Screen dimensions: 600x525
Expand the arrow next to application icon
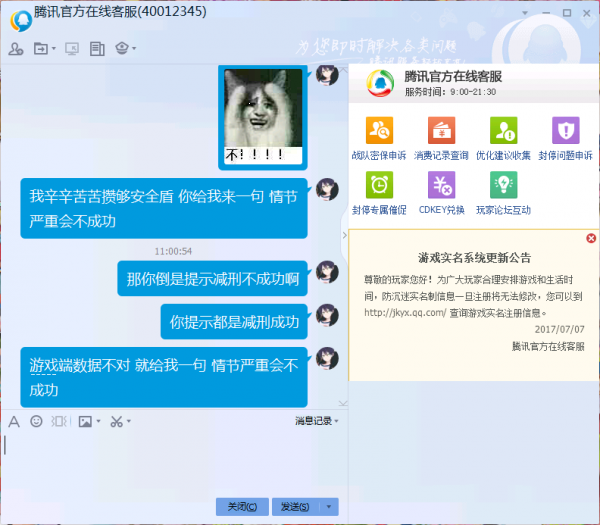click(x=134, y=48)
